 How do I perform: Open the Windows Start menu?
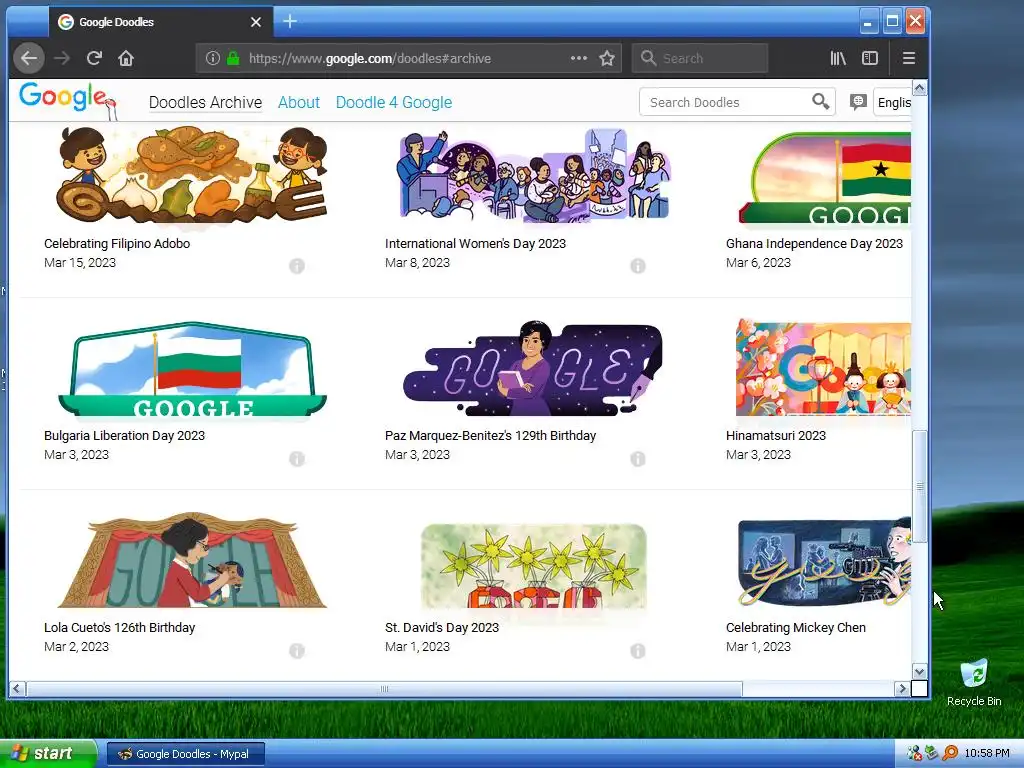(48, 754)
